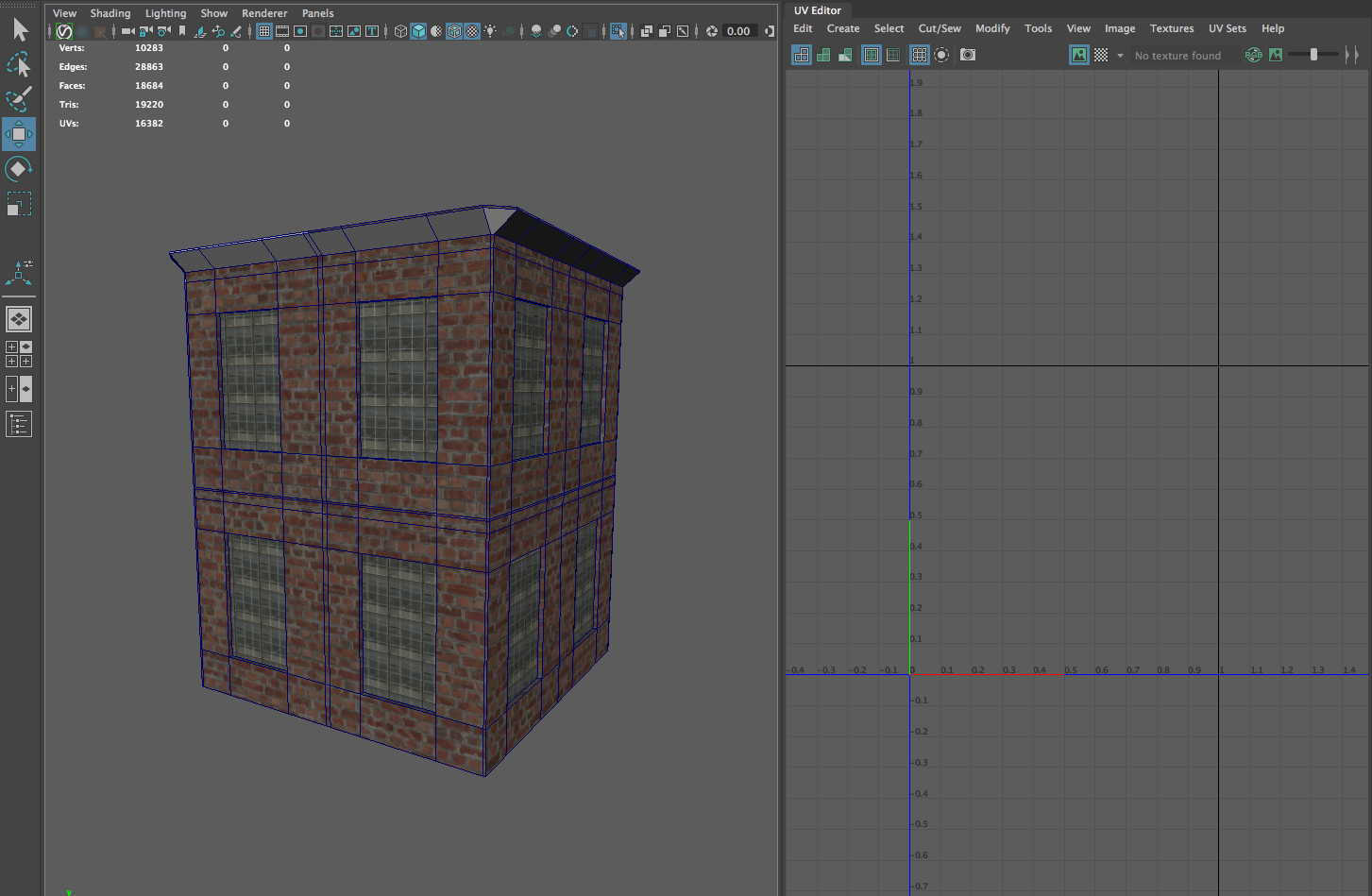Image resolution: width=1372 pixels, height=896 pixels.
Task: Open the texture list dropdown arrow
Action: 1120,56
